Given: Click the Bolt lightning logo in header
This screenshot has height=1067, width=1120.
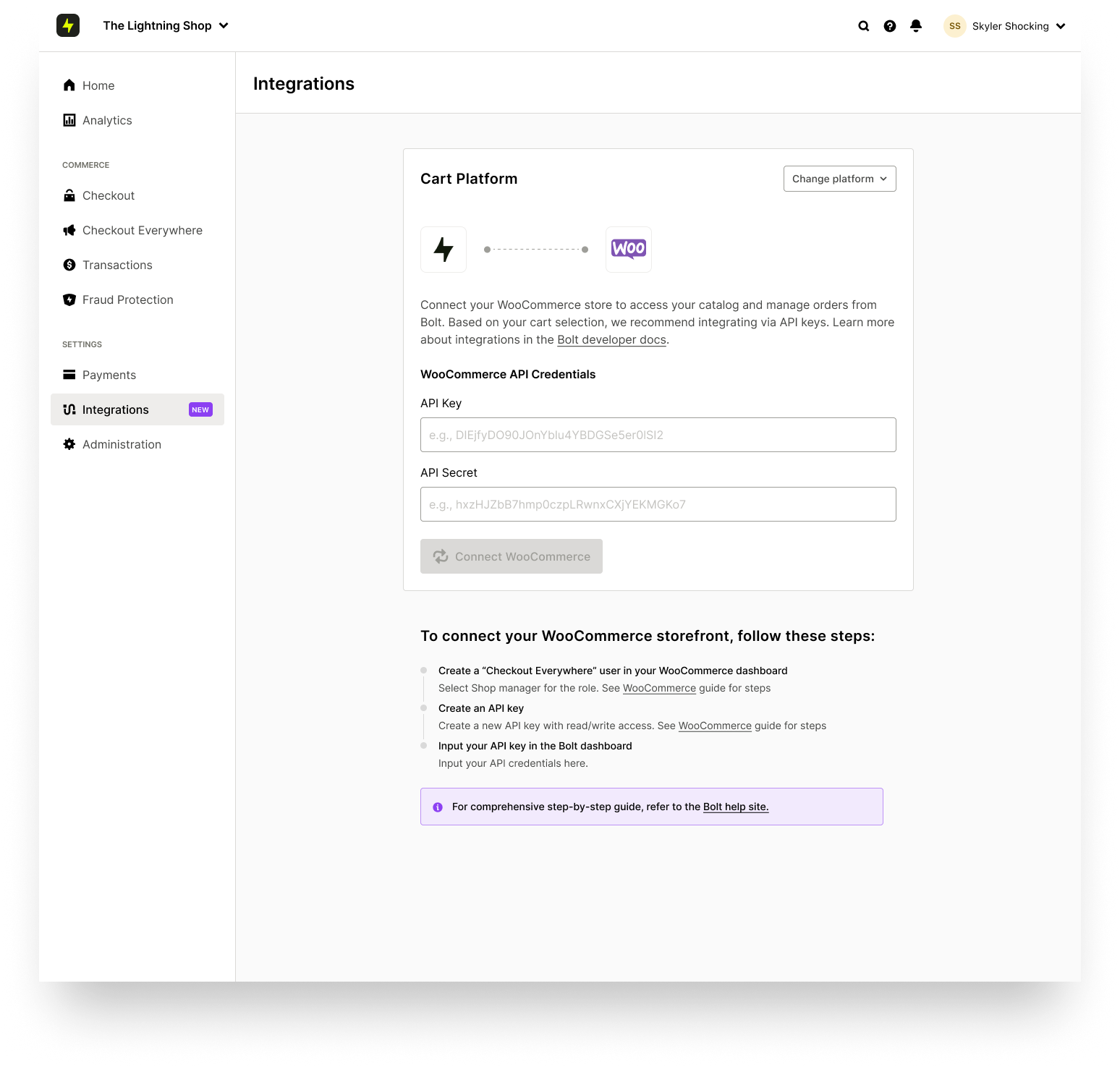Looking at the screenshot, I should click(68, 25).
